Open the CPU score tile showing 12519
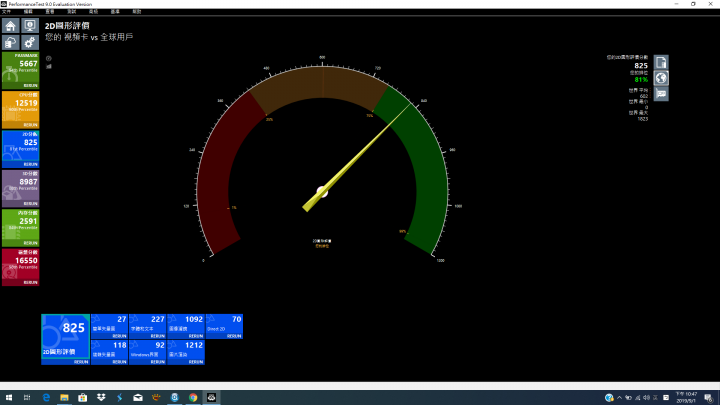The width and height of the screenshot is (720, 405). point(21,109)
